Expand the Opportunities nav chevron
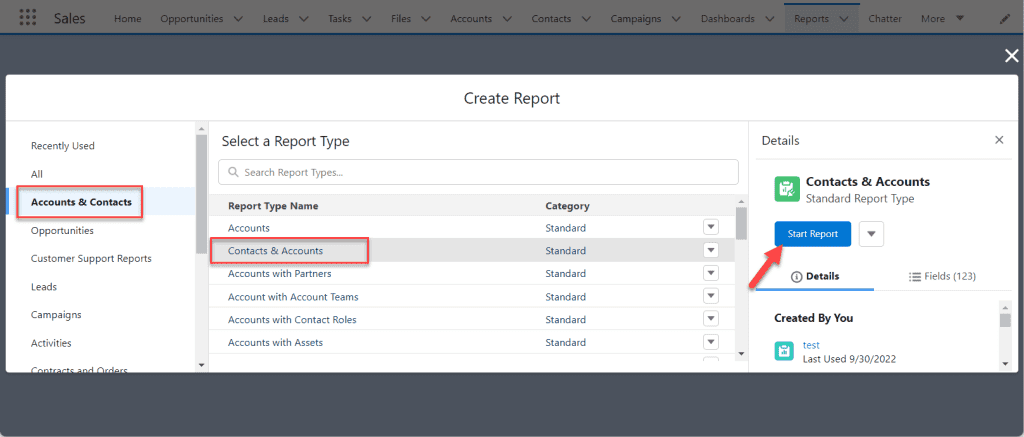This screenshot has width=1024, height=437. coord(238,19)
